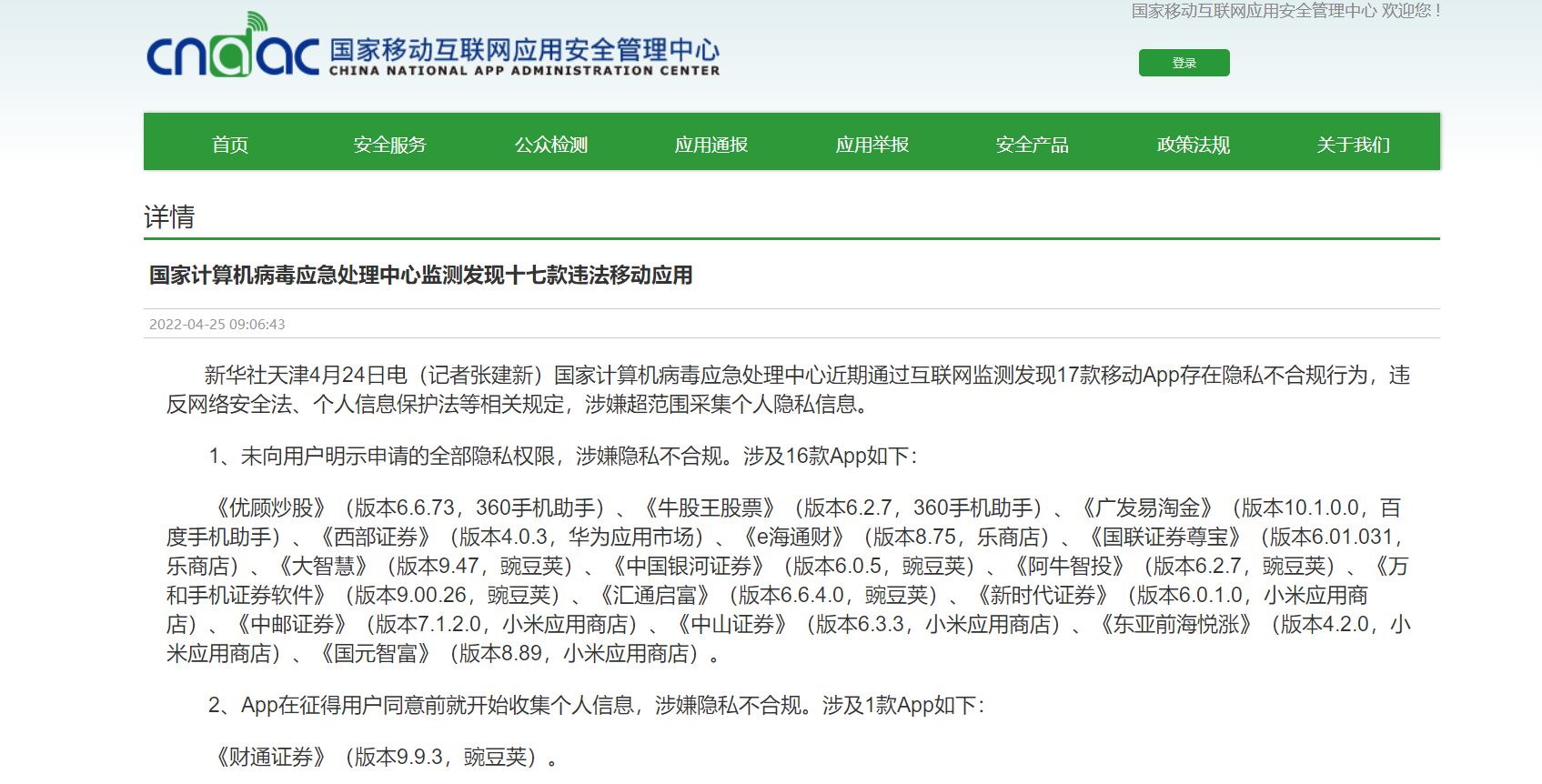This screenshot has width=1542, height=784.
Task: Click the text 《东亚前海悦涨》
Action: pyautogui.click(x=1175, y=624)
